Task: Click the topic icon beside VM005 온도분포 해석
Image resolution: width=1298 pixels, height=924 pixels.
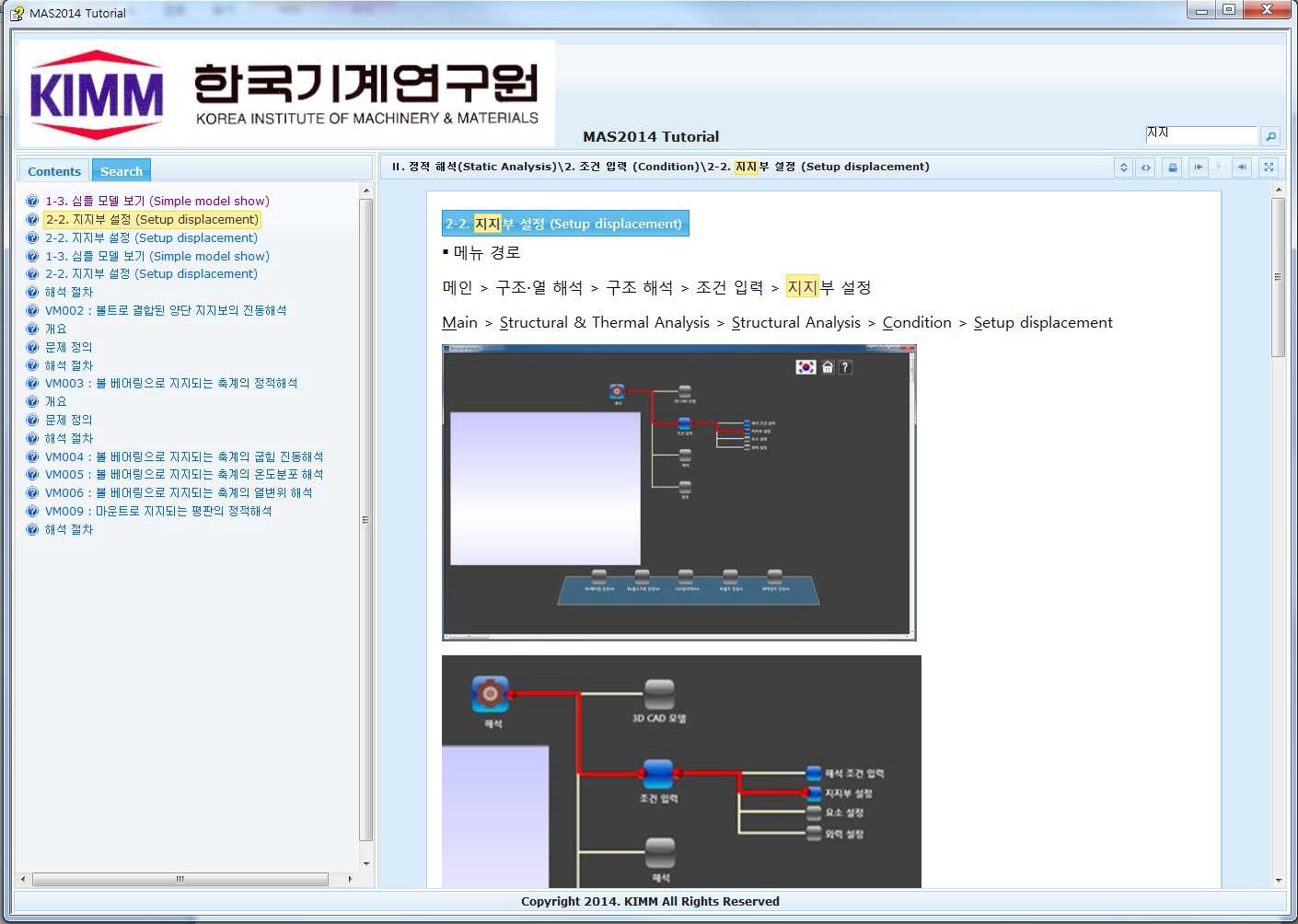Action: (x=32, y=474)
